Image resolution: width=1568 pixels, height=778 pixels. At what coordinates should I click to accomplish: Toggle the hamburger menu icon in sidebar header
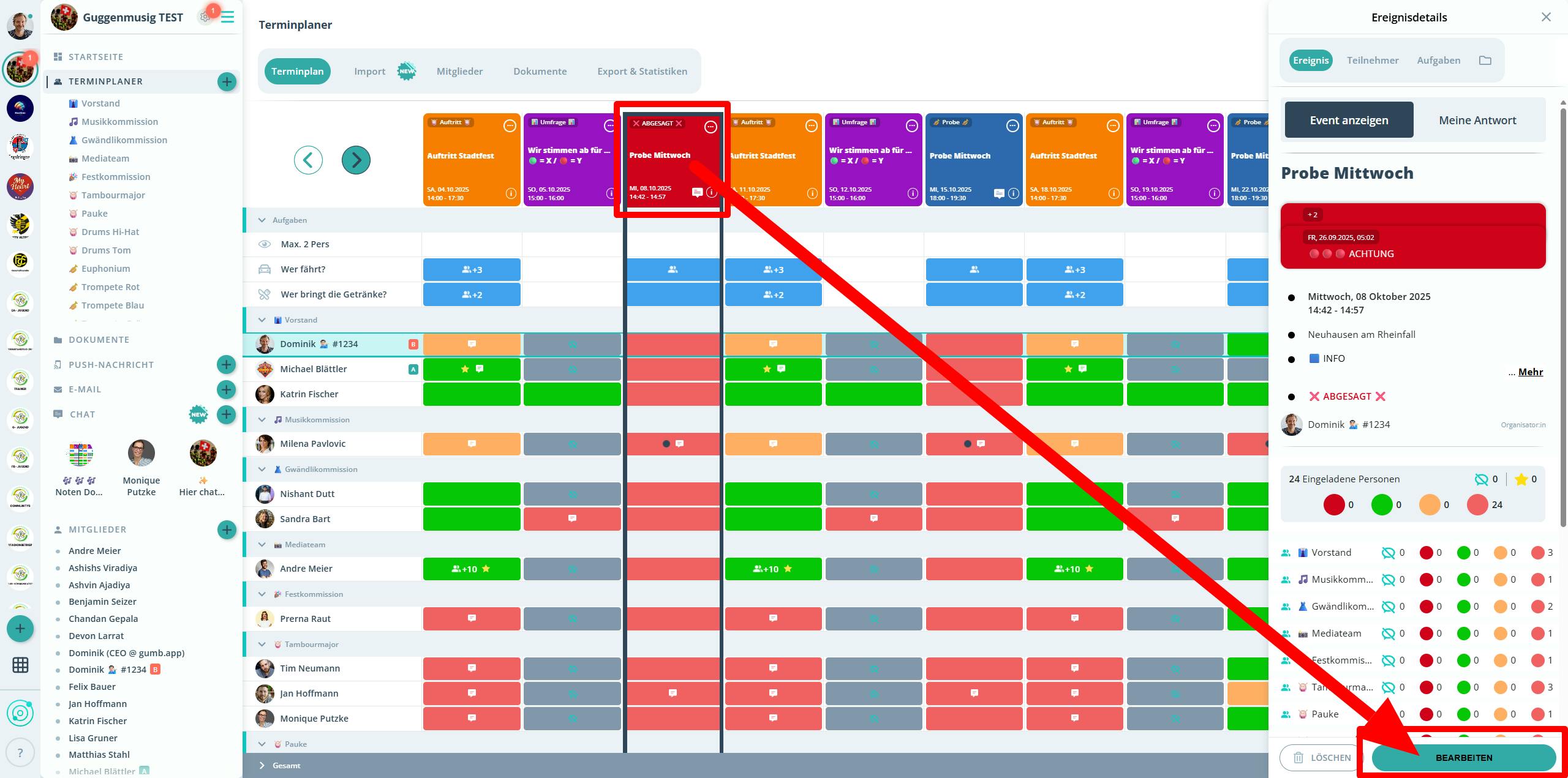(227, 17)
